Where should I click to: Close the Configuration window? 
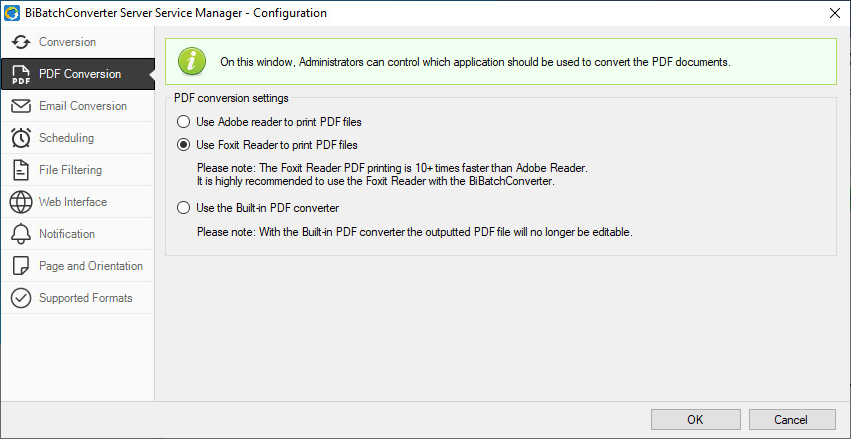[835, 14]
